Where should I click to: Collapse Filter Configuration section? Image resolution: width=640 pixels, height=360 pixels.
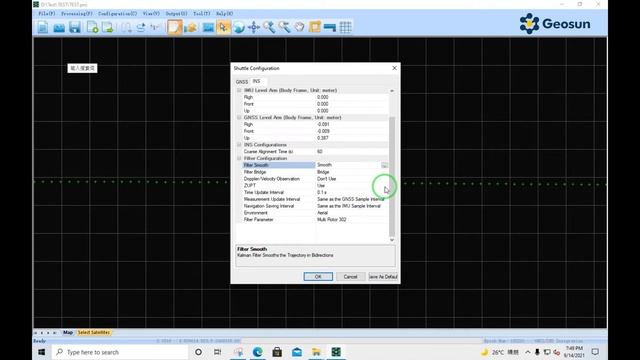tap(239, 158)
